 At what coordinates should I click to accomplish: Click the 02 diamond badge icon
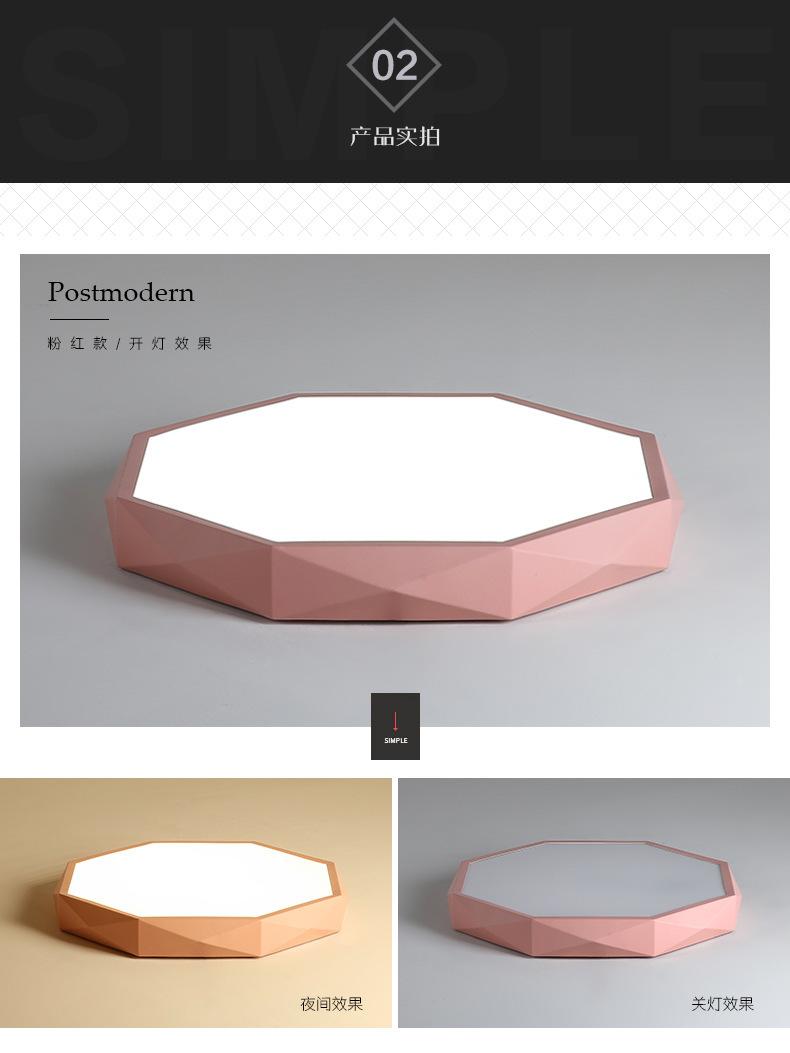pyautogui.click(x=394, y=65)
